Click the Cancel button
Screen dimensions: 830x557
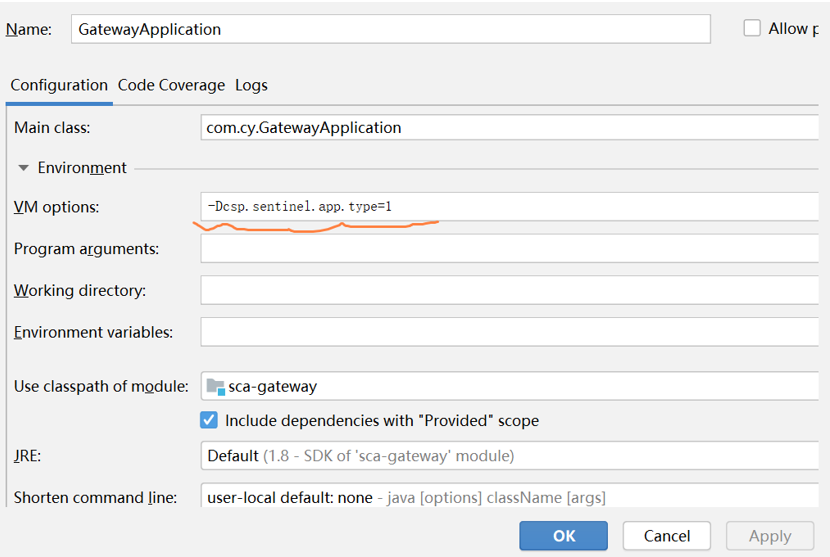(667, 536)
